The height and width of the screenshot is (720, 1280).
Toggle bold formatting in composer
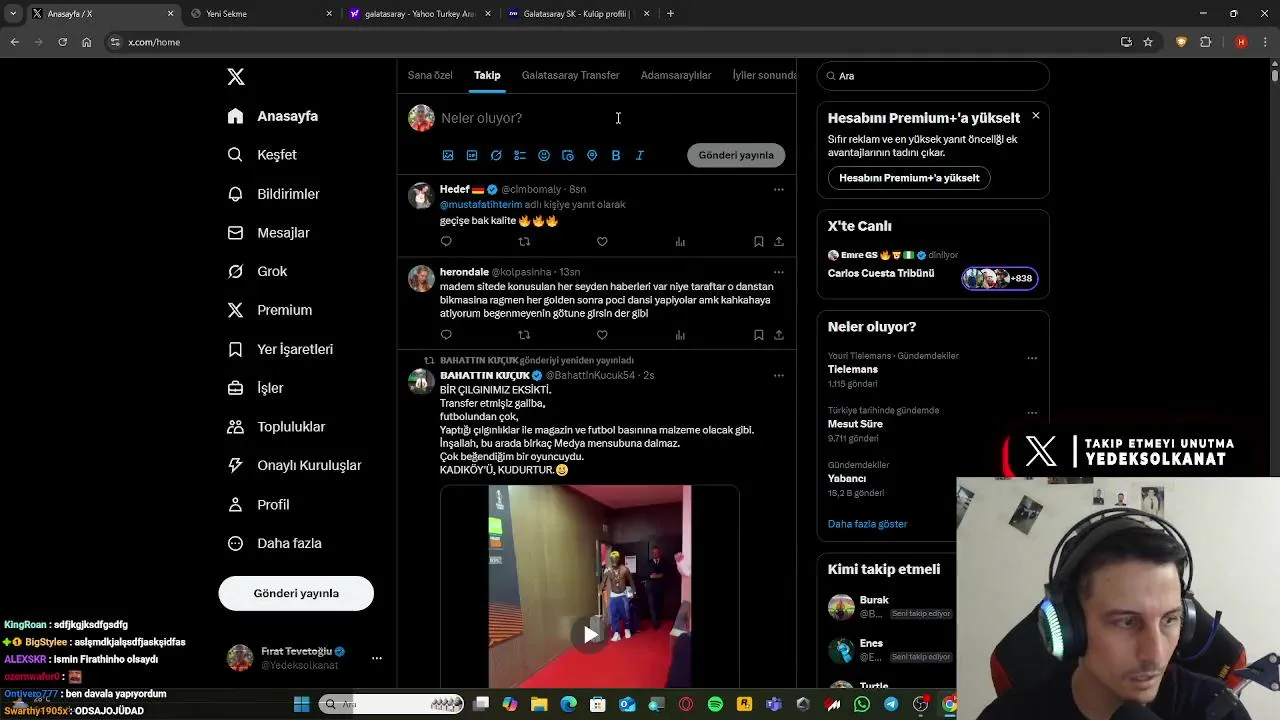pos(616,155)
